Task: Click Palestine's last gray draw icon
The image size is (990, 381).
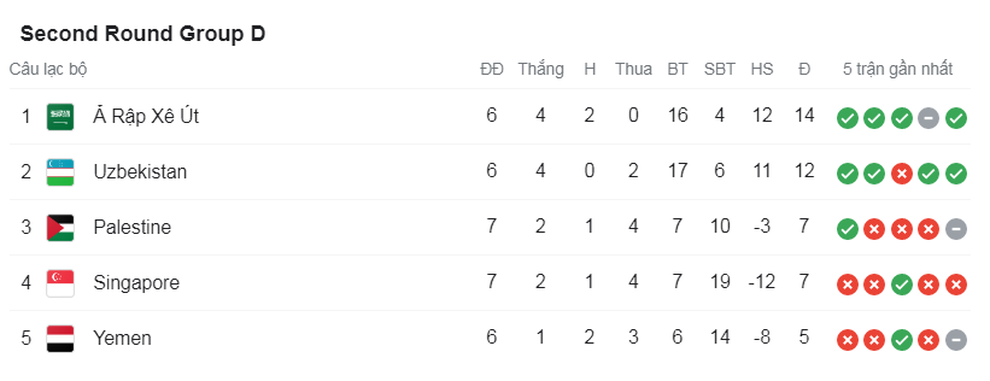Action: (x=956, y=229)
